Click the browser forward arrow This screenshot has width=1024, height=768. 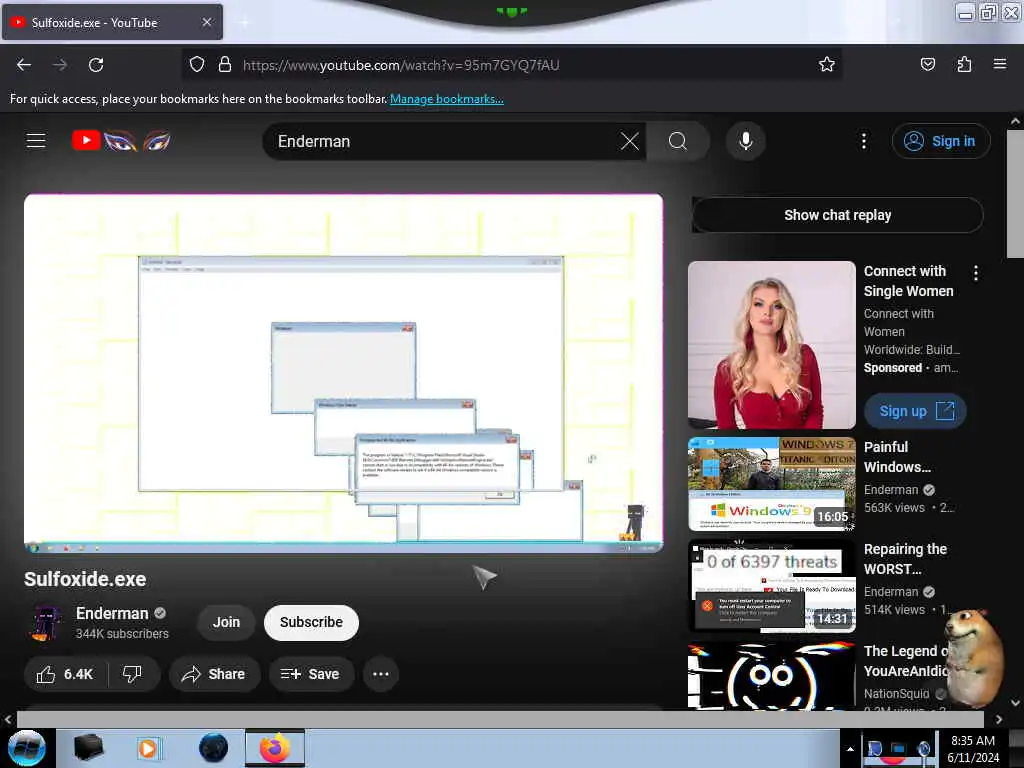click(x=60, y=65)
